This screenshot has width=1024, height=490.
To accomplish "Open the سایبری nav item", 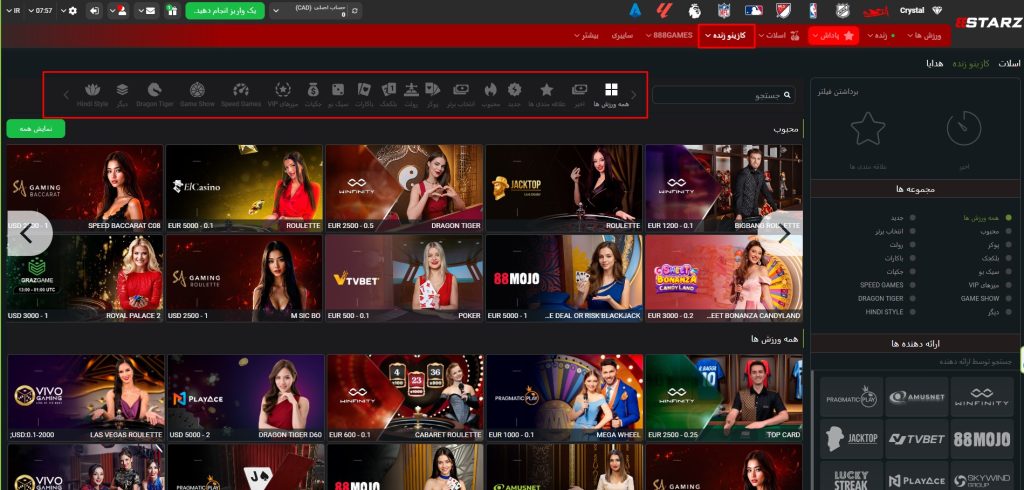I will tap(622, 35).
